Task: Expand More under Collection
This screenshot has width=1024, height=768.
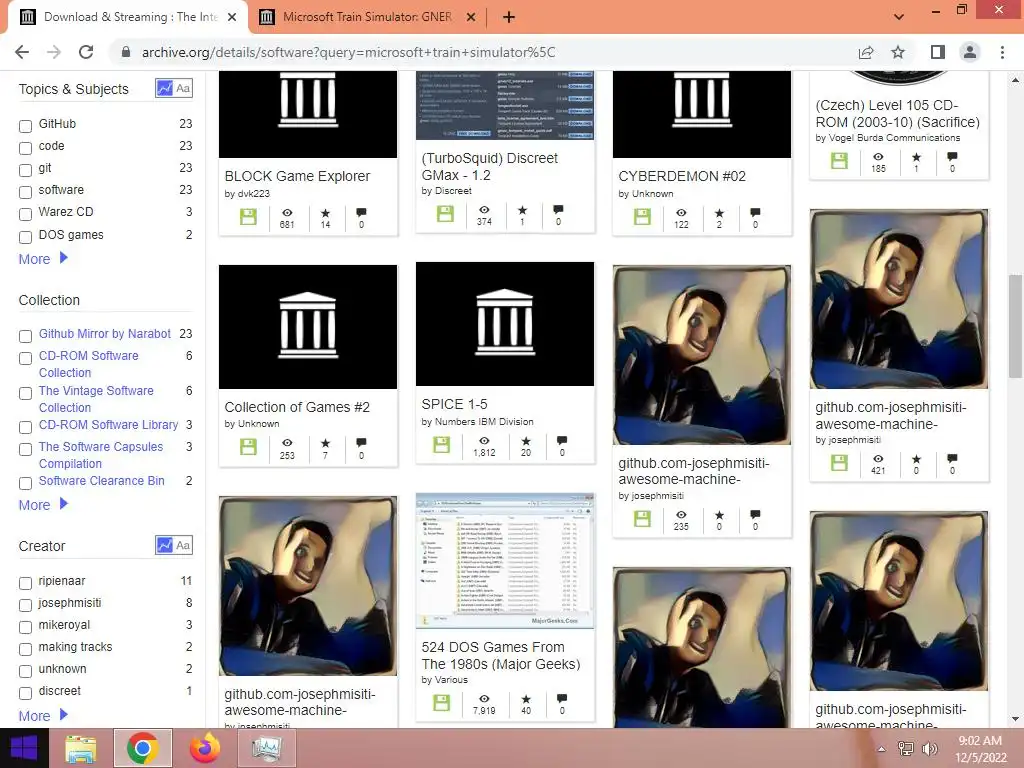Action: [x=43, y=505]
